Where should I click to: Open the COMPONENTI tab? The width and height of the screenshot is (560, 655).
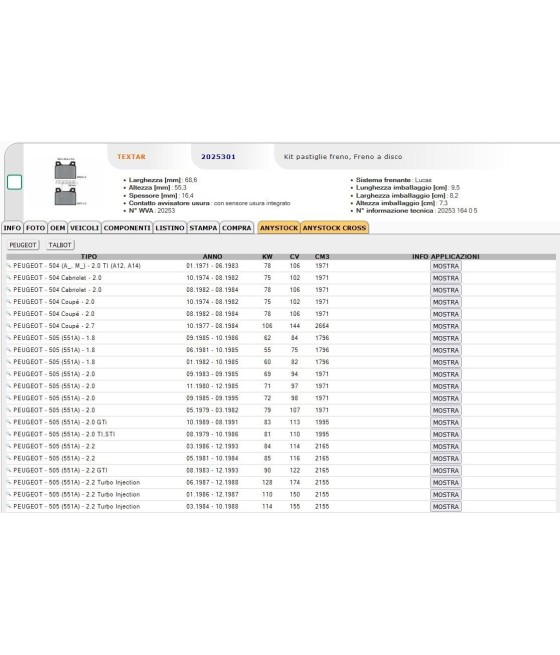pyautogui.click(x=127, y=228)
